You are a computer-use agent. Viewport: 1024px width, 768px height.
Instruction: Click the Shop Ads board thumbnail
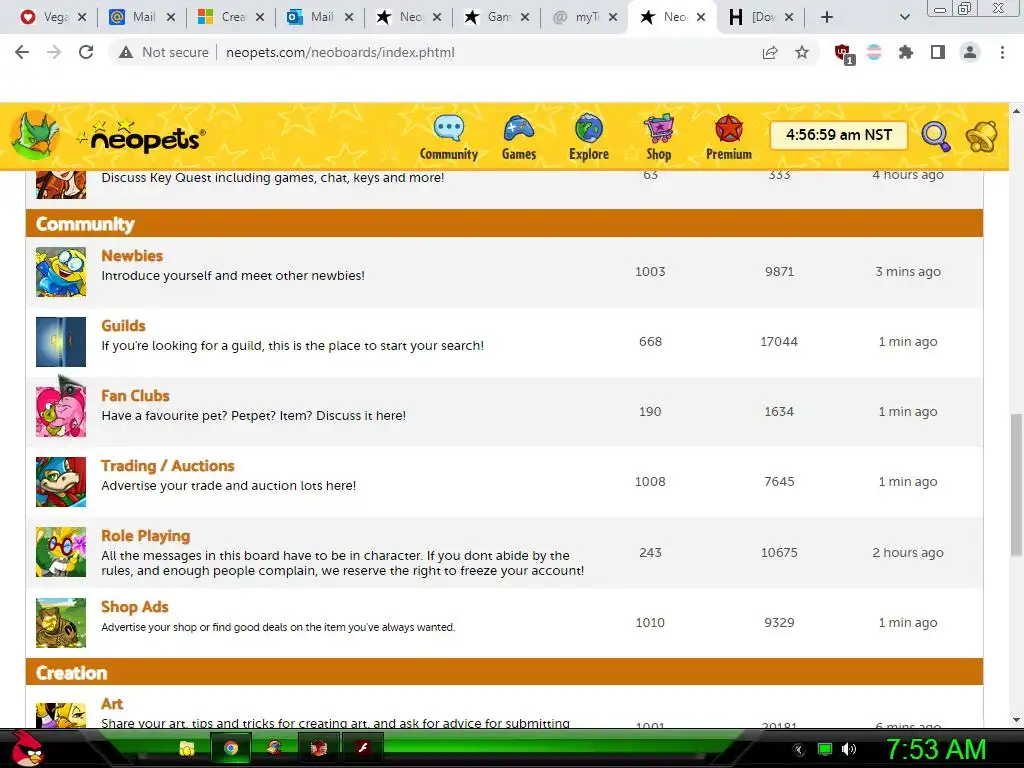pyautogui.click(x=61, y=622)
